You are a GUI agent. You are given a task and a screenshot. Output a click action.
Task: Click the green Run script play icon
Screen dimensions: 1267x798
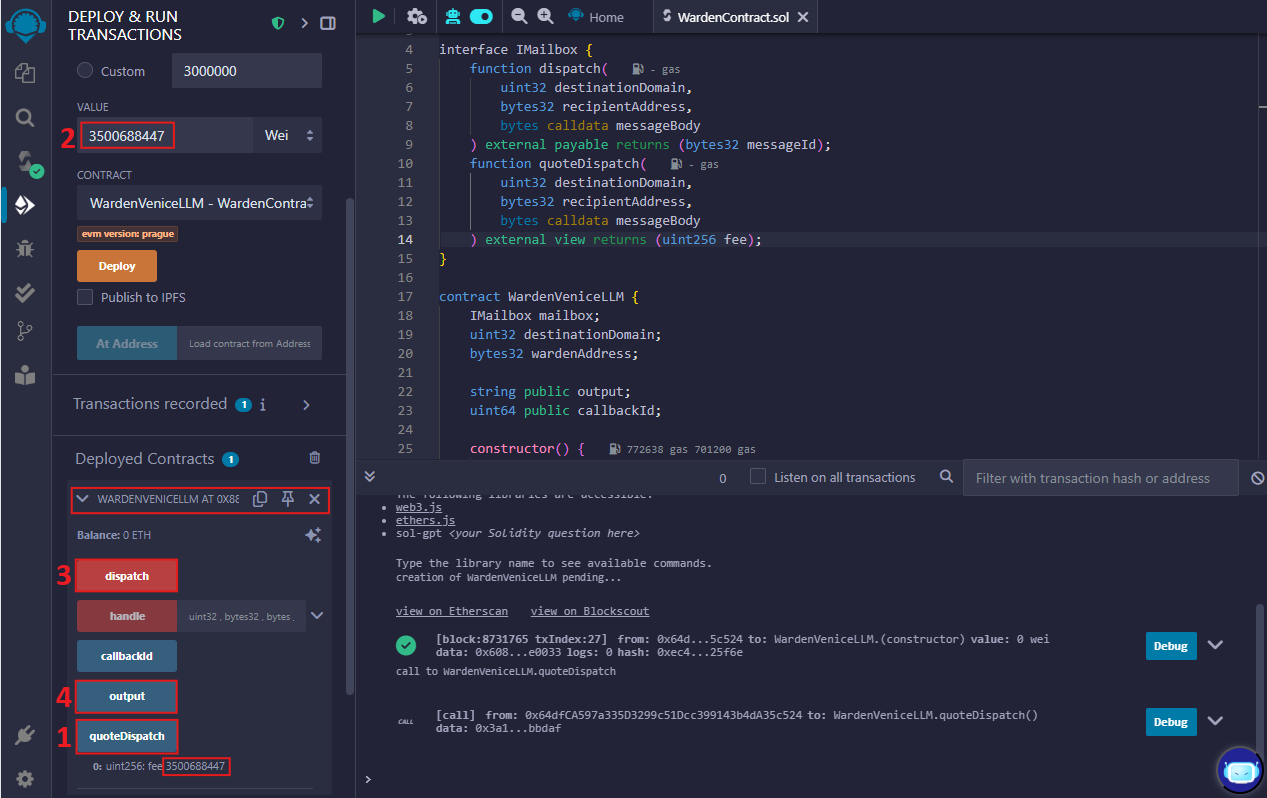[378, 16]
